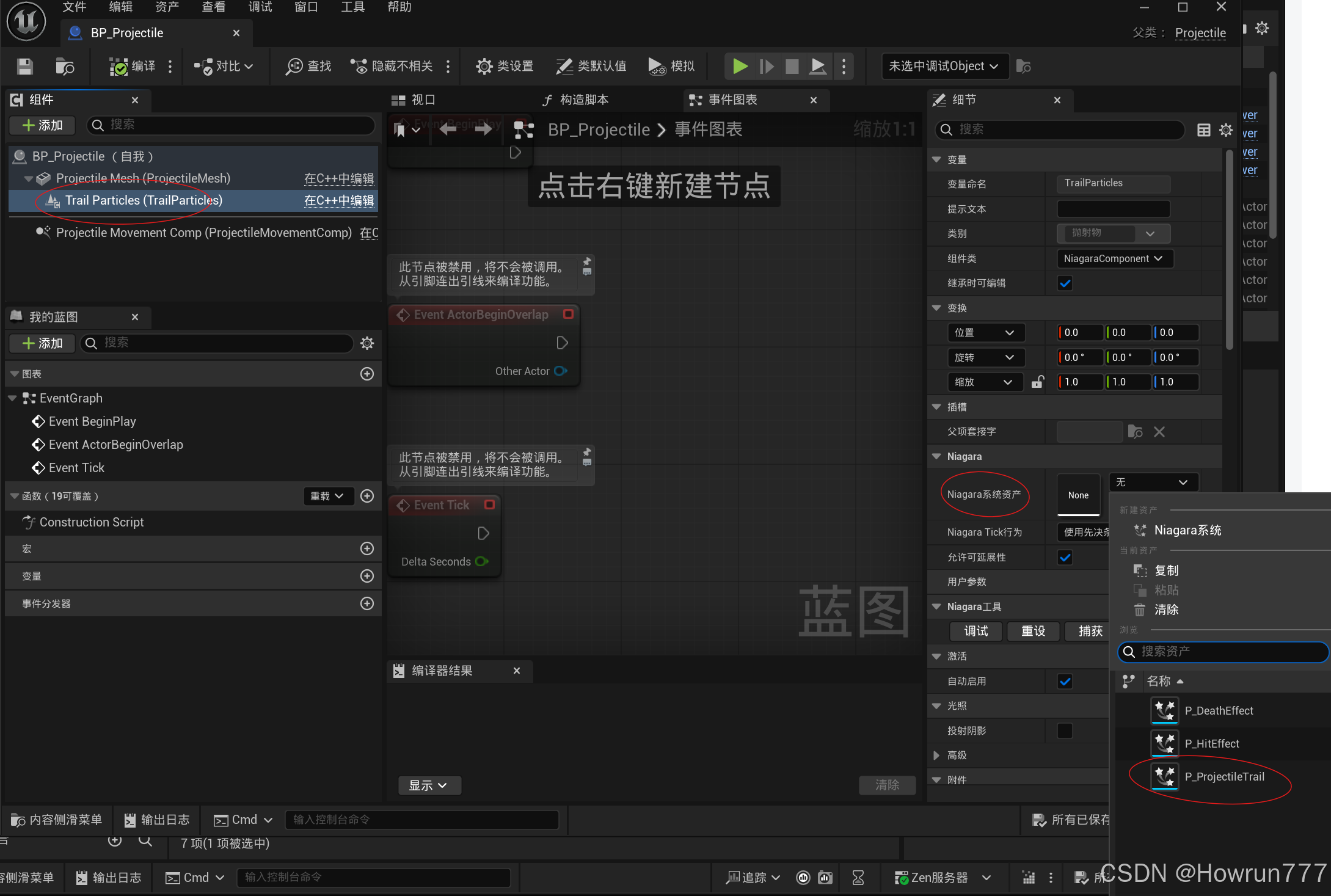The height and width of the screenshot is (896, 1331).
Task: Open the debug object dropdown
Action: [x=943, y=67]
